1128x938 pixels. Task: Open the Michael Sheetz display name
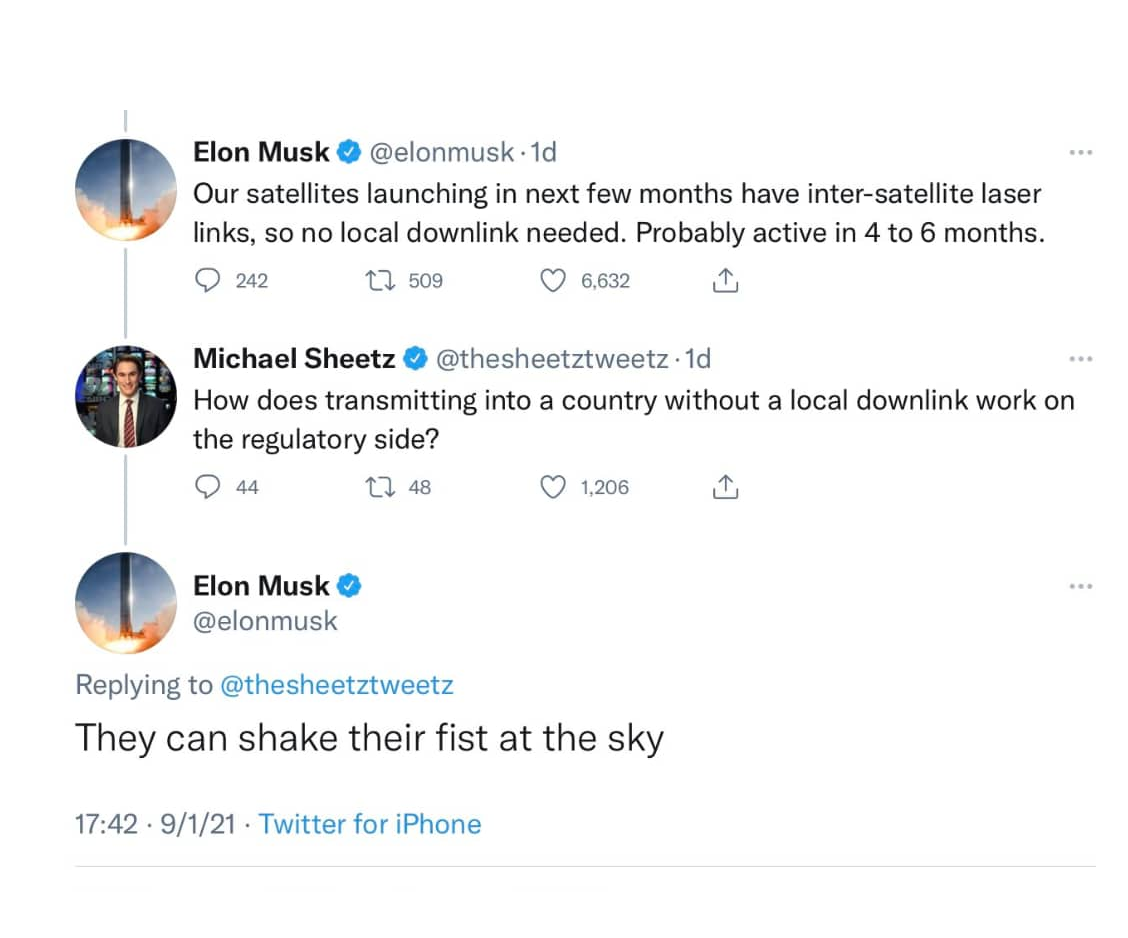point(296,358)
